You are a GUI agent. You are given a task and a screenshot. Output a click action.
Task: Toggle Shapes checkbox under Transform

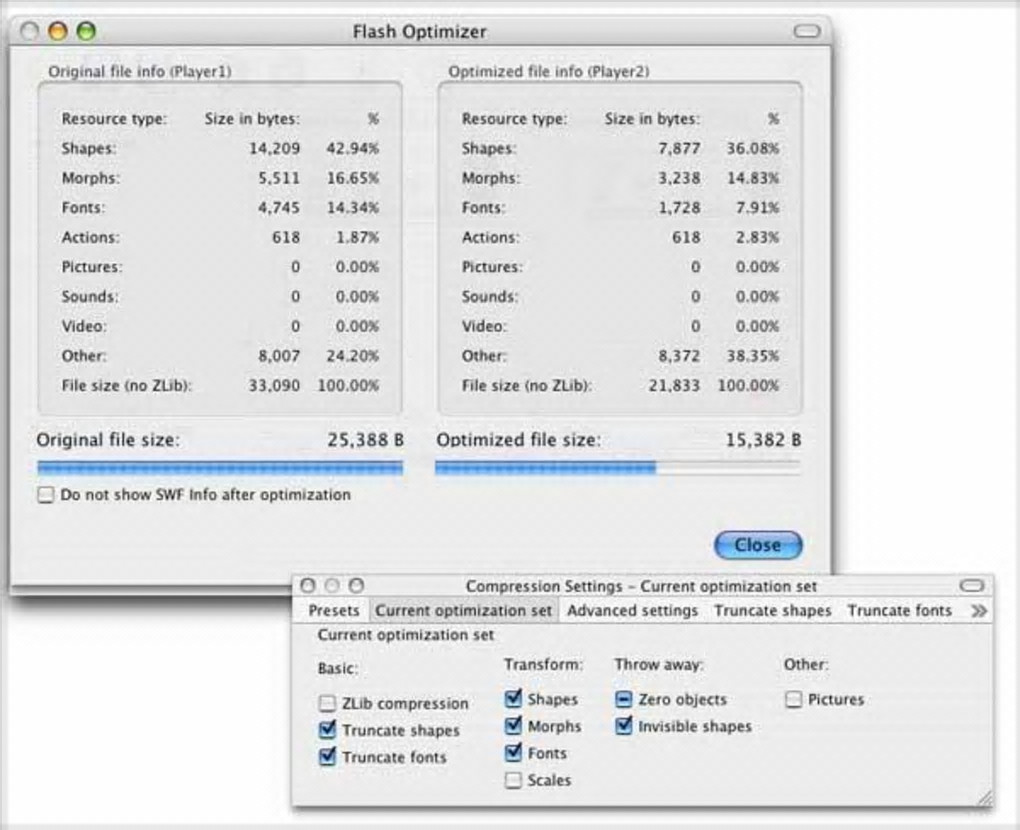pyautogui.click(x=513, y=699)
